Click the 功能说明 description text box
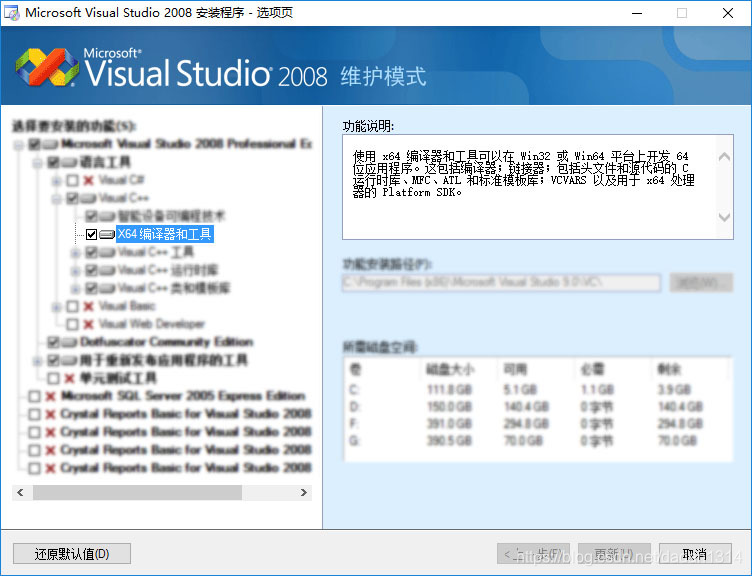 (538, 187)
